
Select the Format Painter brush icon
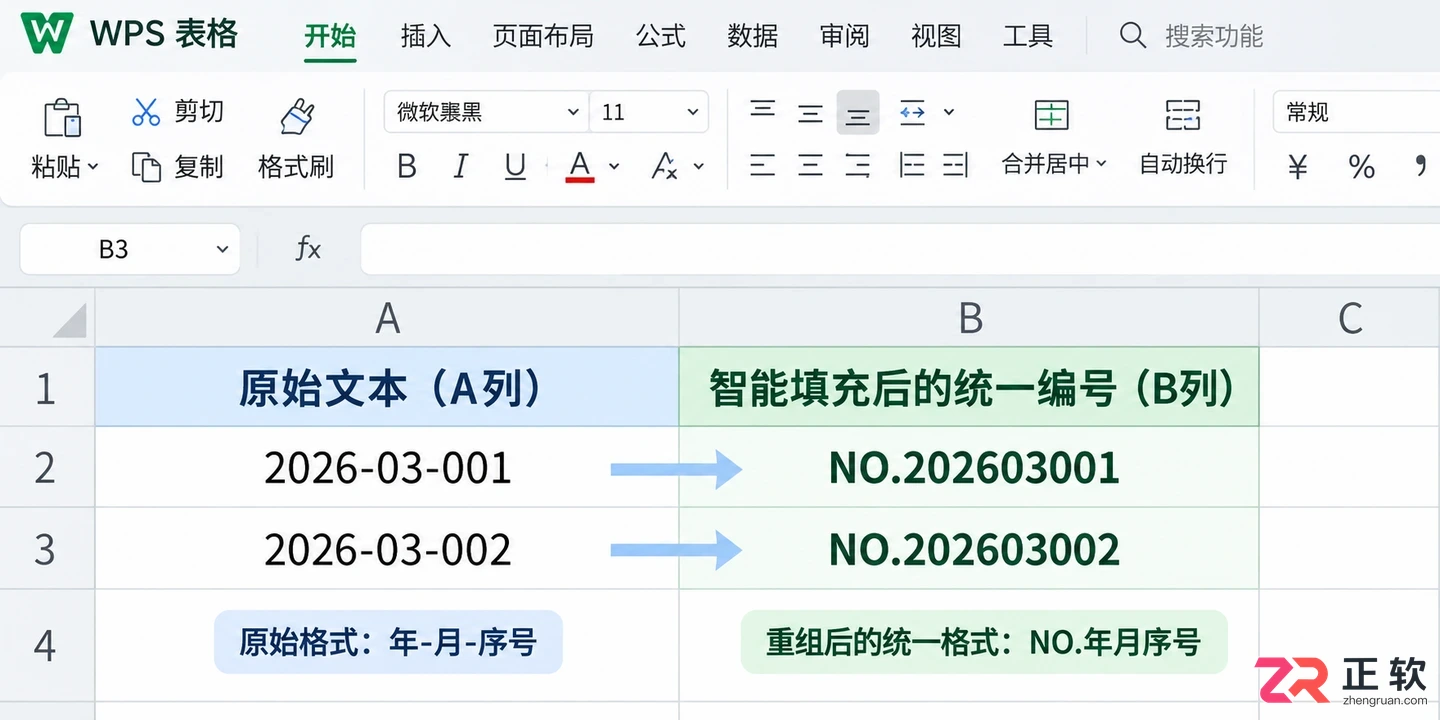click(x=296, y=117)
